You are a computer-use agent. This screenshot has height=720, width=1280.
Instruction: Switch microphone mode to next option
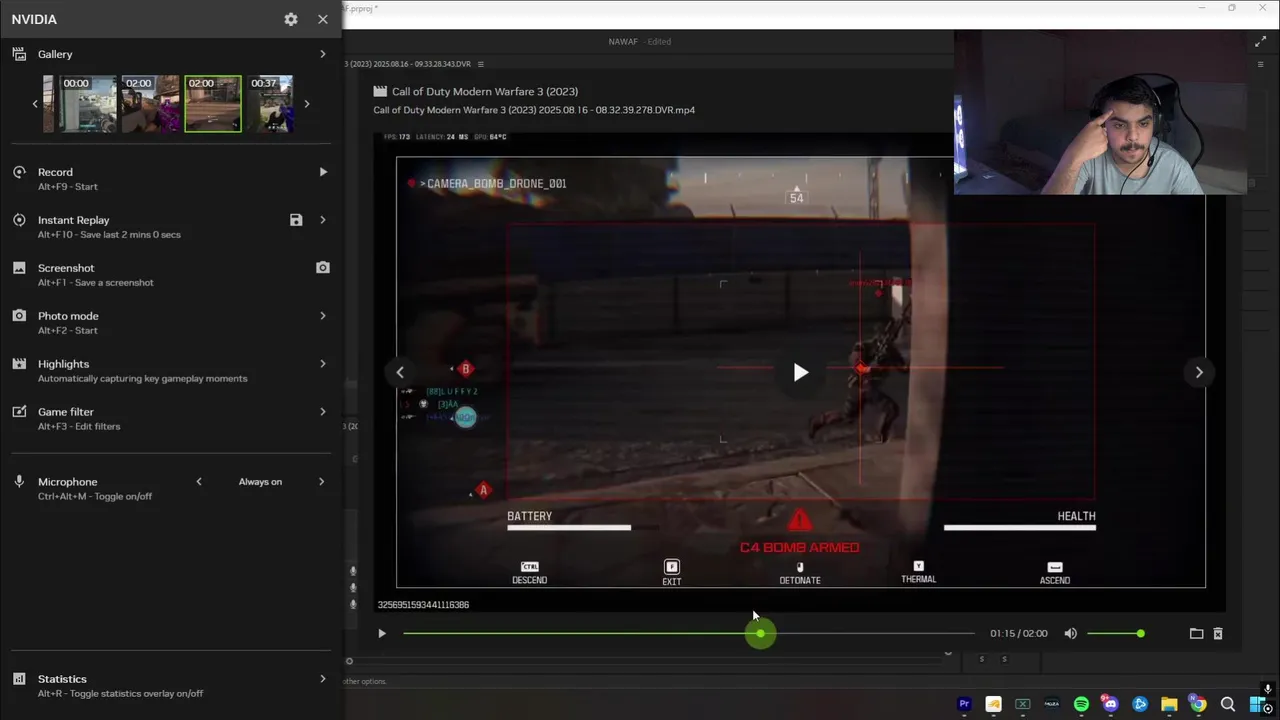321,482
